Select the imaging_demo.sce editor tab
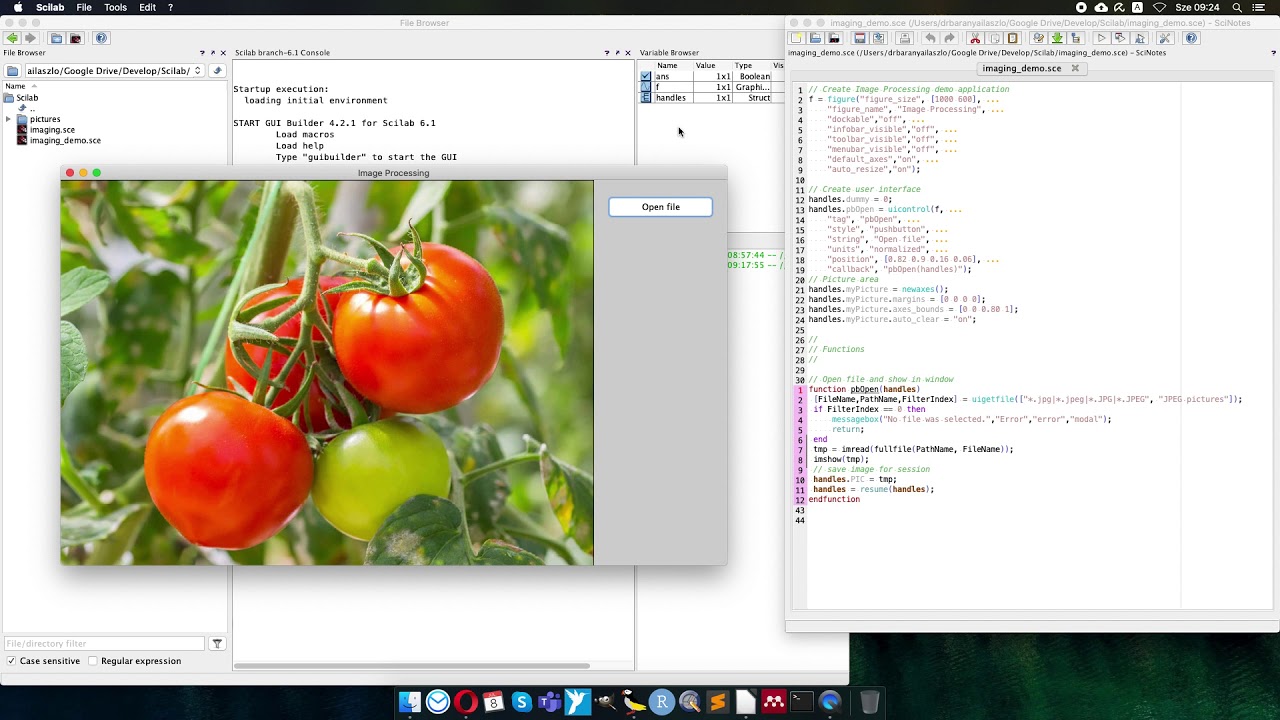Image resolution: width=1280 pixels, height=720 pixels. [1021, 68]
